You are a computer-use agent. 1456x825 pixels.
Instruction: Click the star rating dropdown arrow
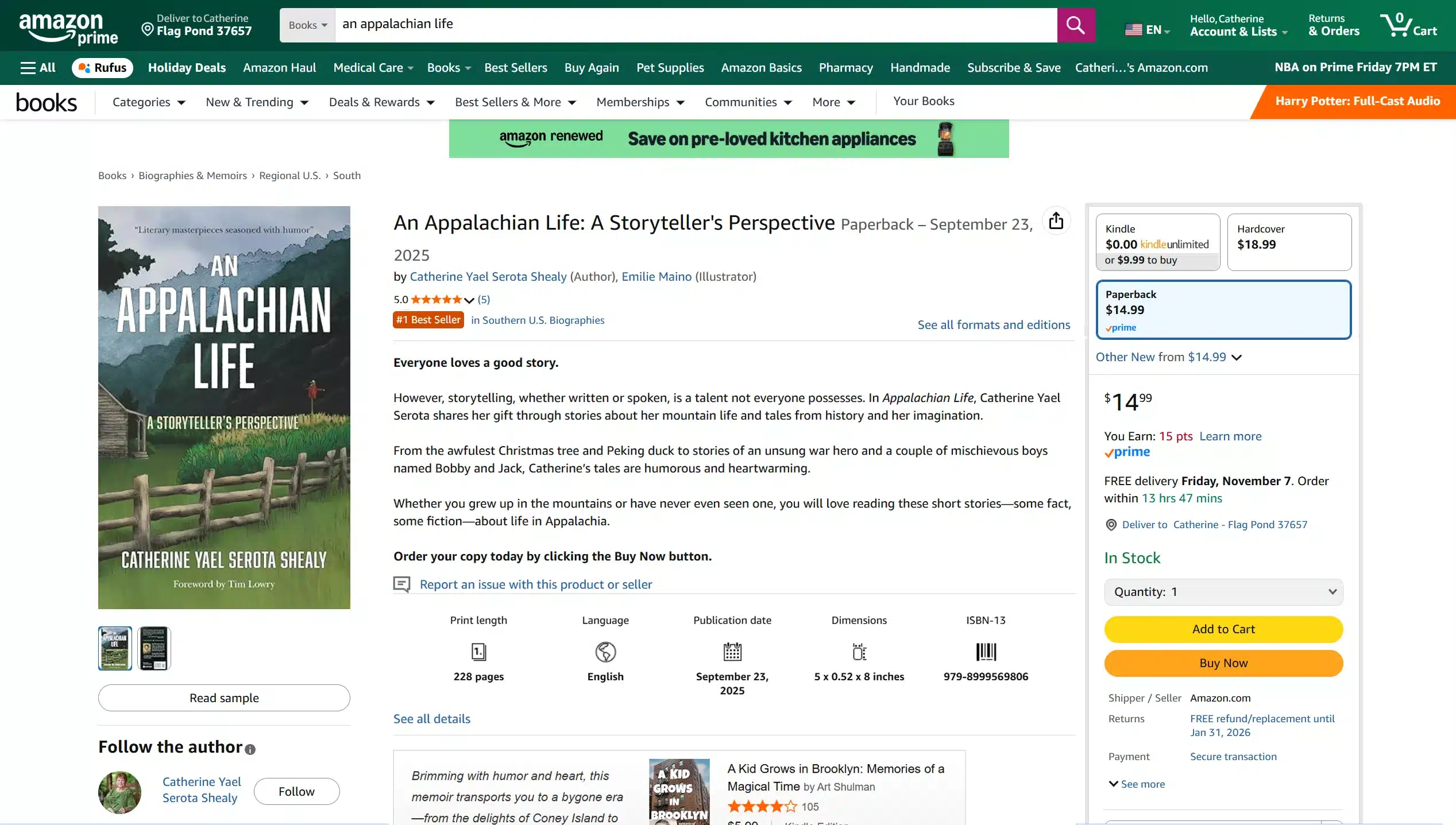pos(469,300)
